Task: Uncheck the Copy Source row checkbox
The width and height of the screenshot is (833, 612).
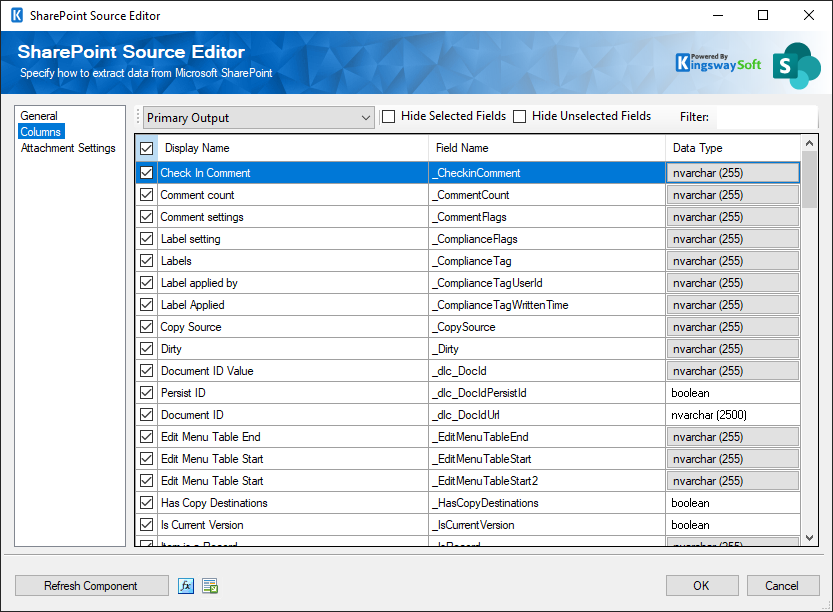Action: click(147, 327)
